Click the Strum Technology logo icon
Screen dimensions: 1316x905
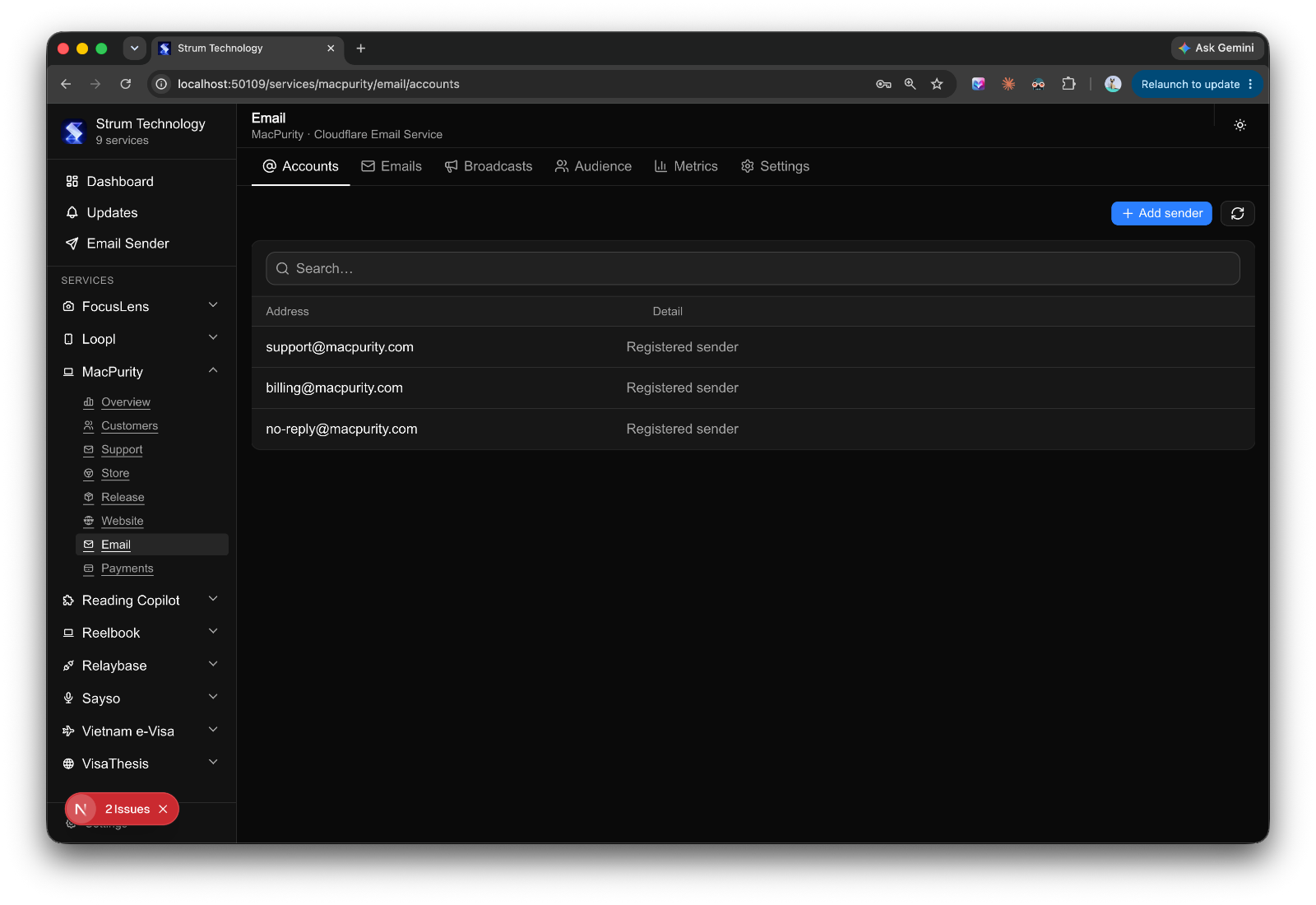pos(74,132)
